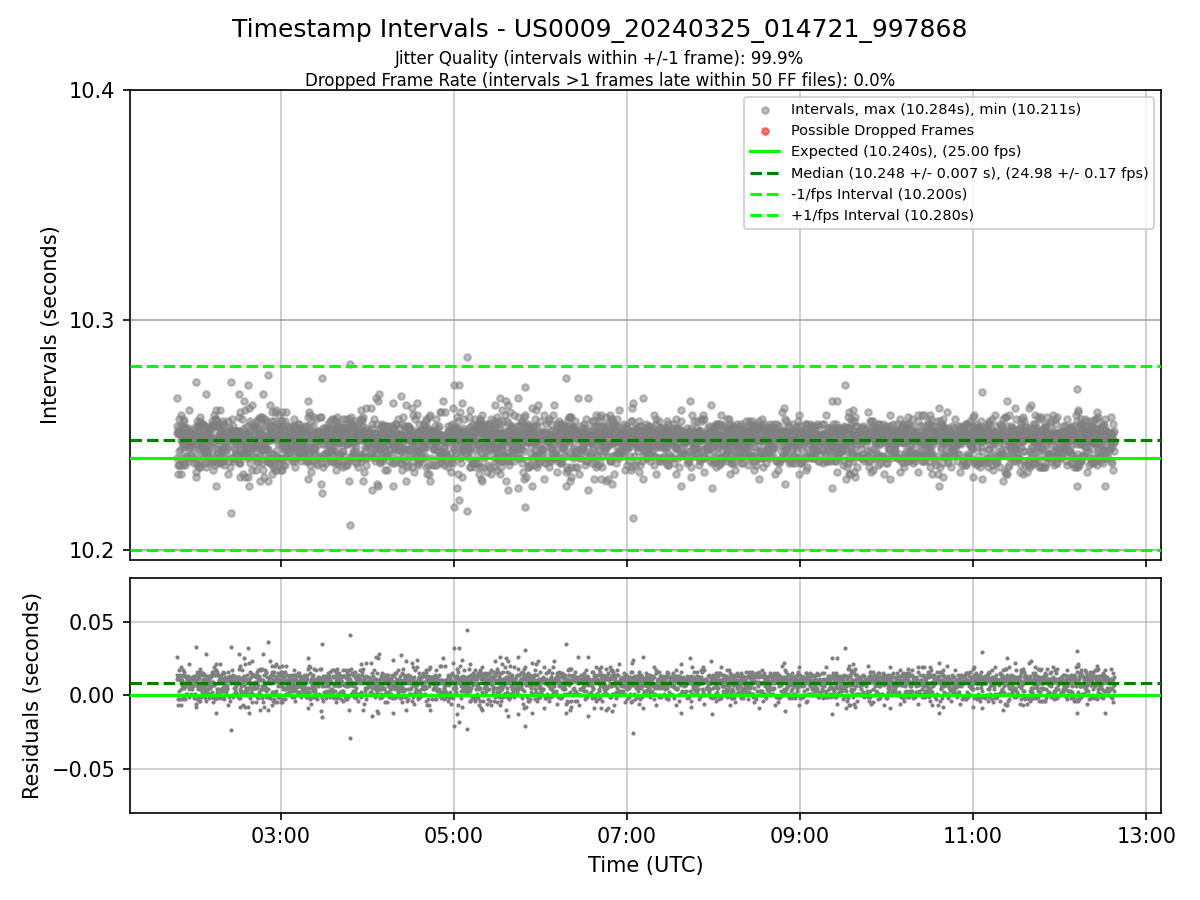
Task: Select legend entry 'Possible Dropped Frames'
Action: 882,130
